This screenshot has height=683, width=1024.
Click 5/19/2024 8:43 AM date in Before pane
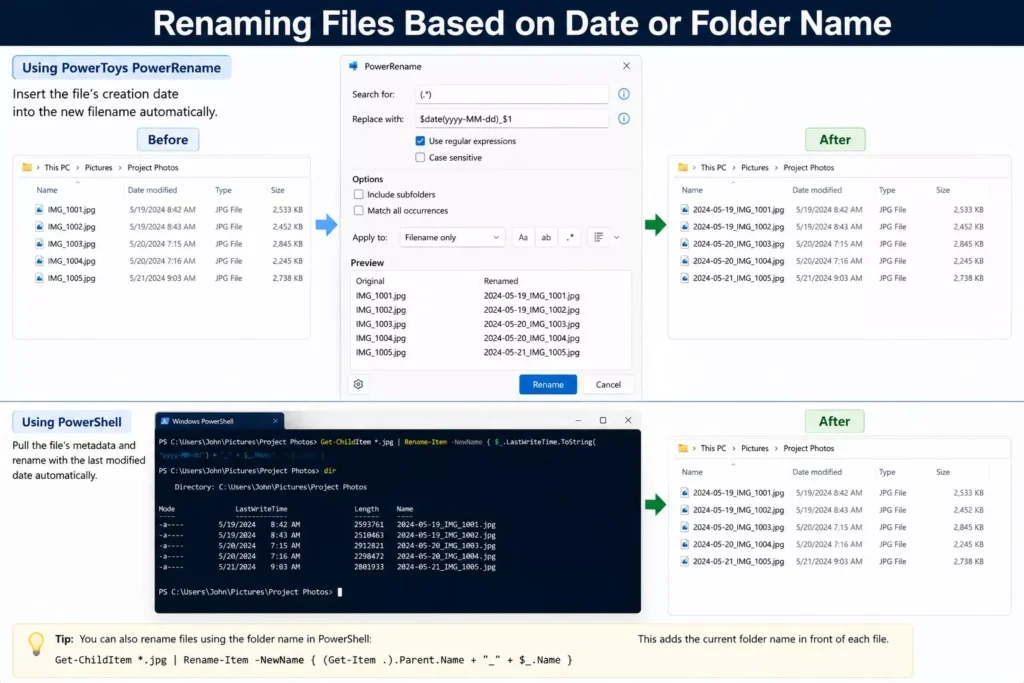(162, 227)
